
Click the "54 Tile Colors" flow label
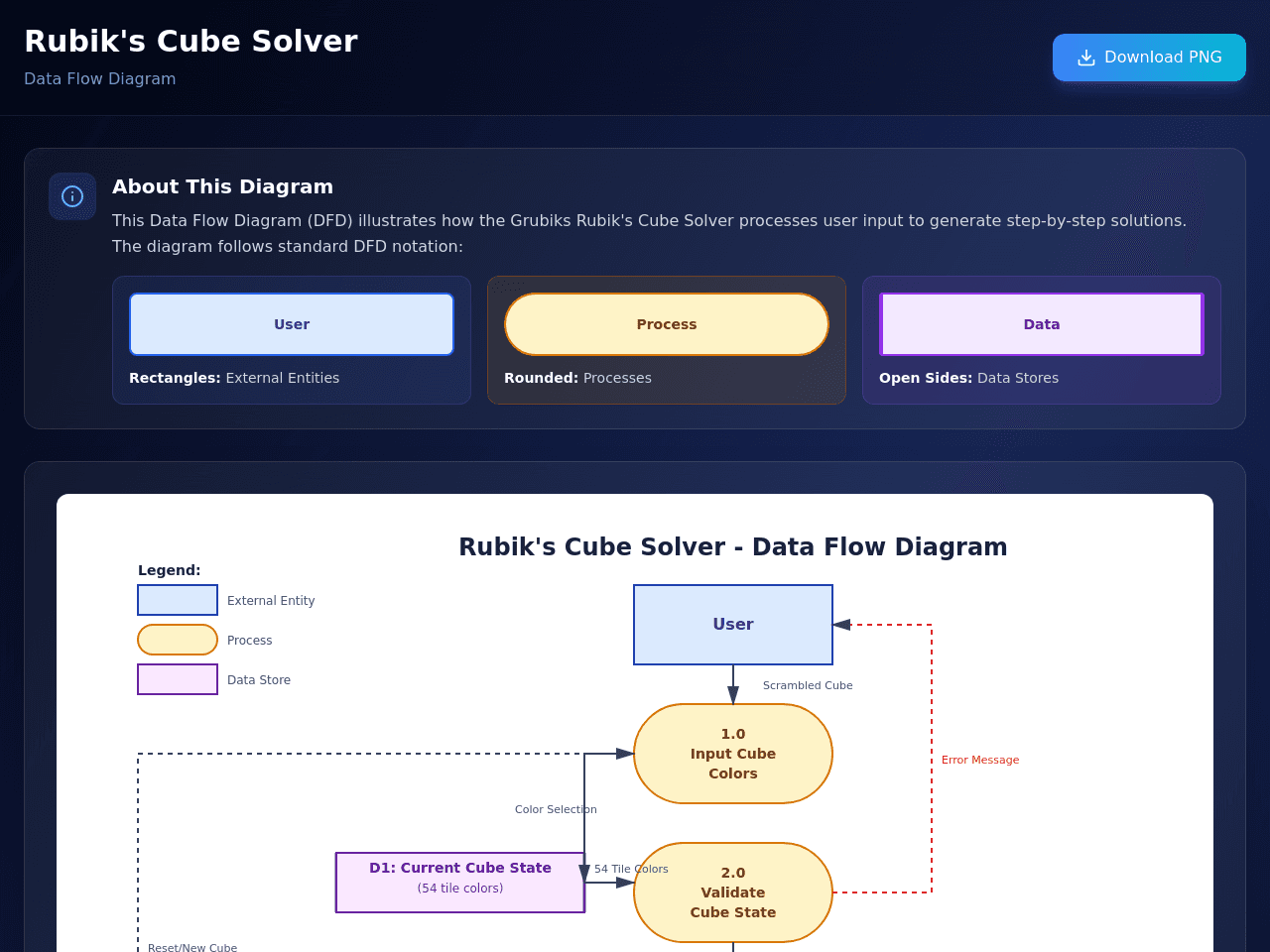tap(631, 869)
